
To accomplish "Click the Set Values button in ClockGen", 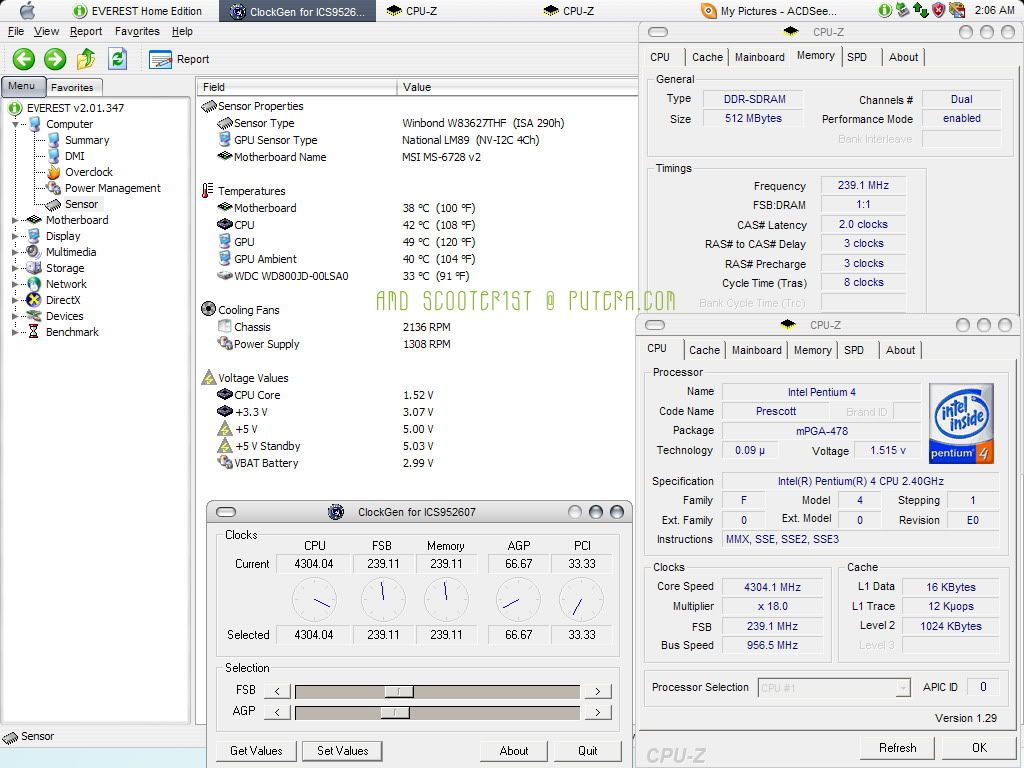I will (x=343, y=751).
